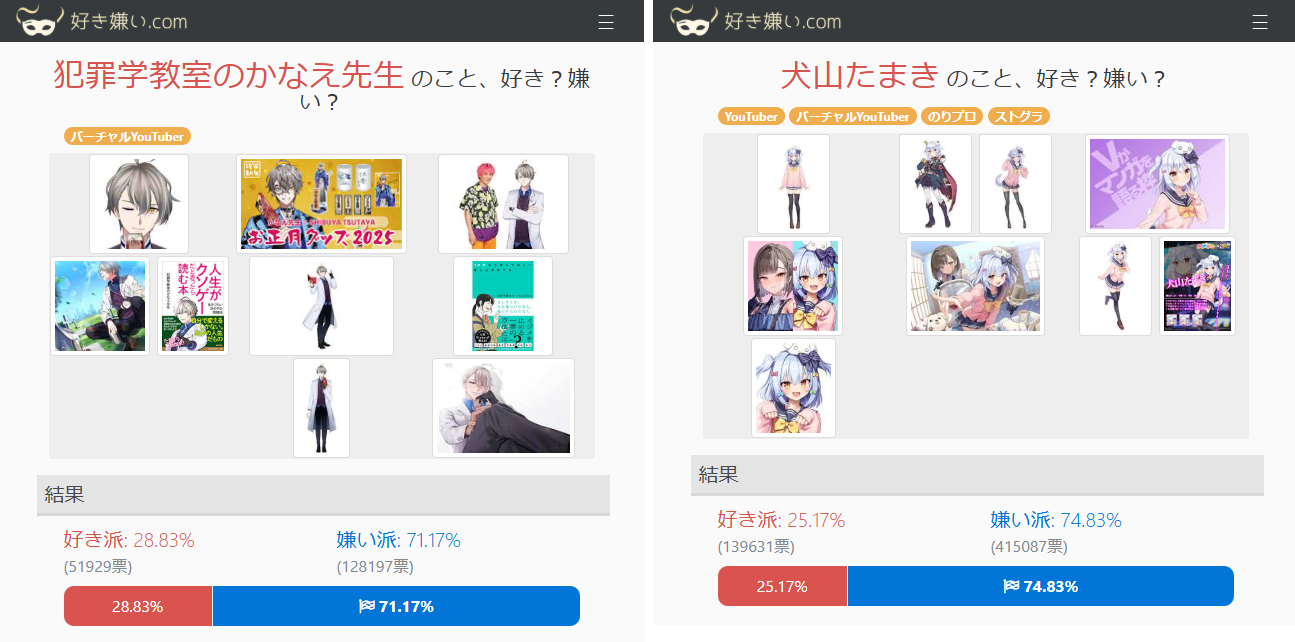Click the flag icon in 74.83% bar
The height and width of the screenshot is (642, 1295).
(1011, 586)
